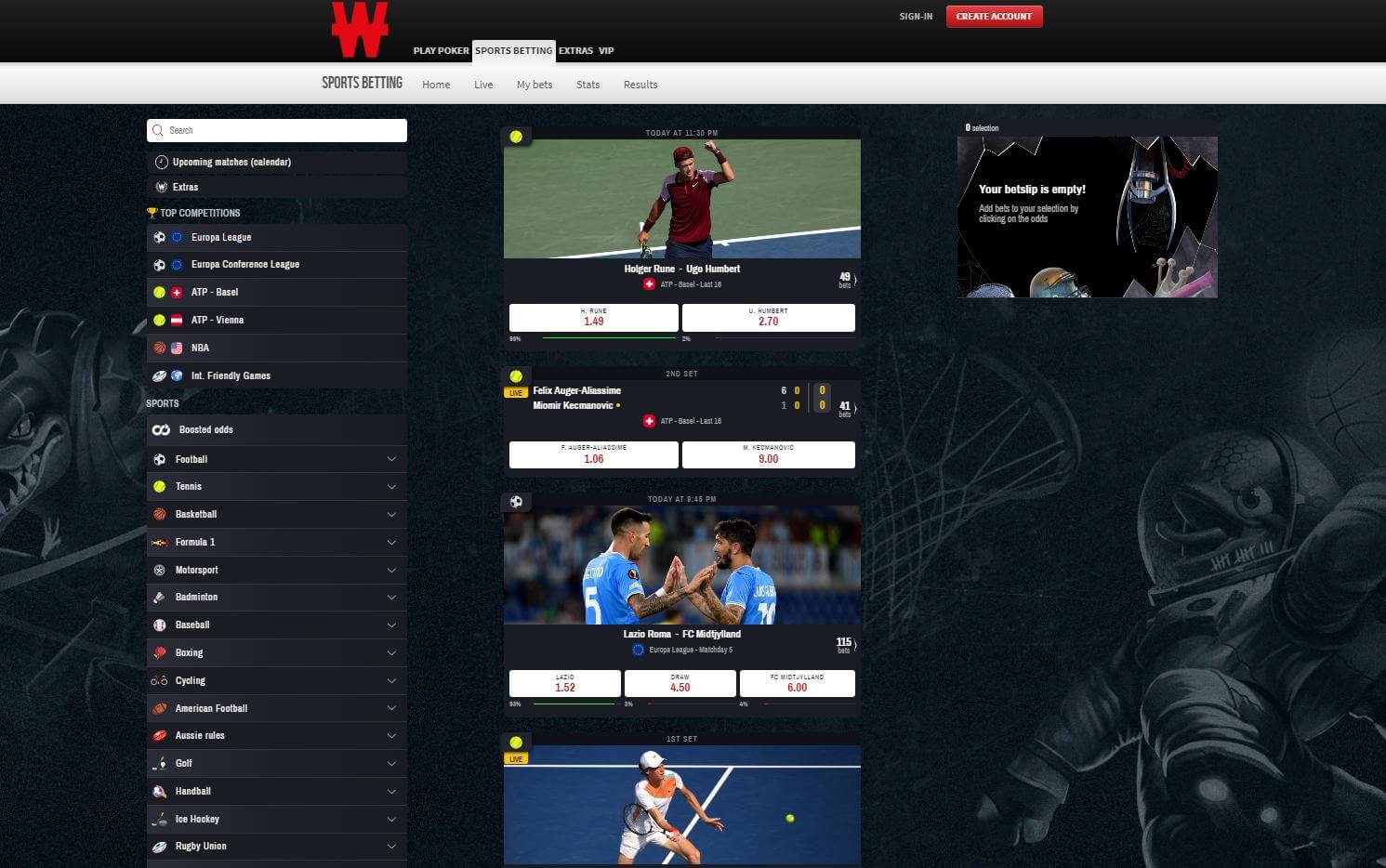Expand the Golf category chevron
Screen dimensions: 1386x868
391,763
